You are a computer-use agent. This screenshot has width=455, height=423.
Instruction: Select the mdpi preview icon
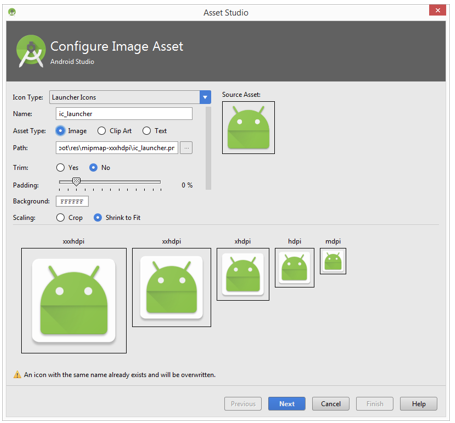pyautogui.click(x=333, y=261)
